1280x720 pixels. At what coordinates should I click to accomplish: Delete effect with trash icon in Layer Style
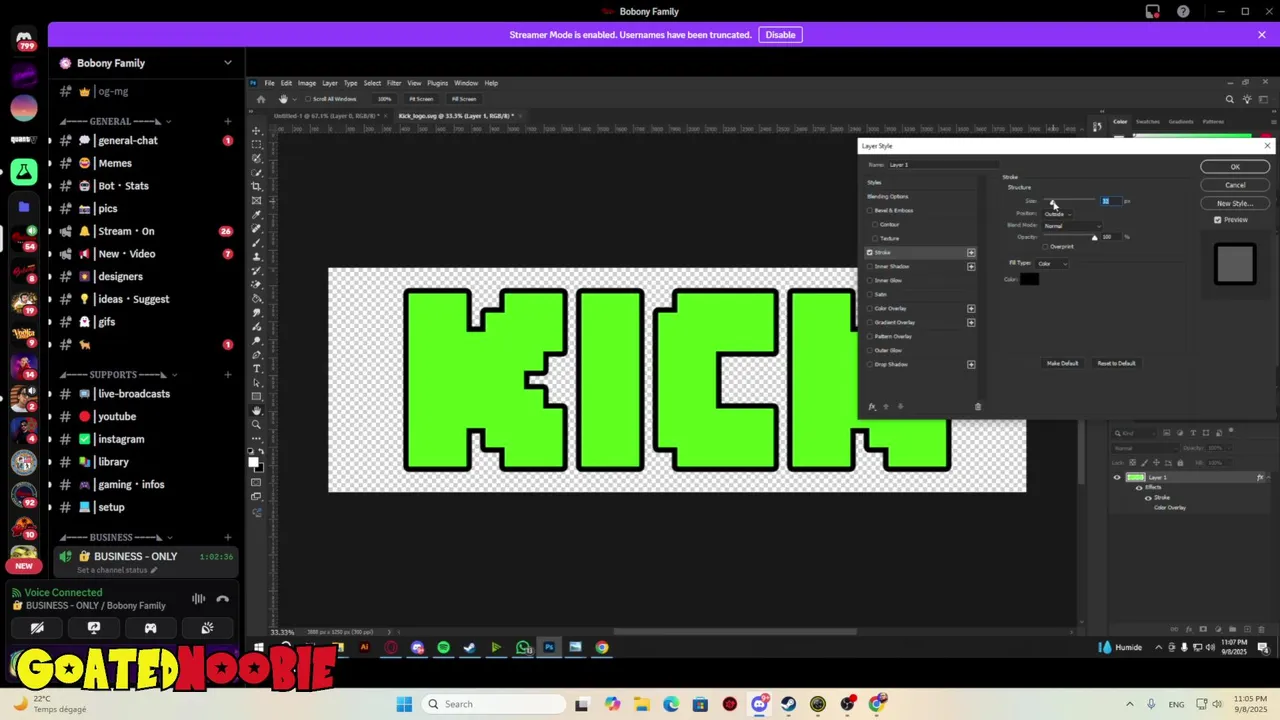978,407
